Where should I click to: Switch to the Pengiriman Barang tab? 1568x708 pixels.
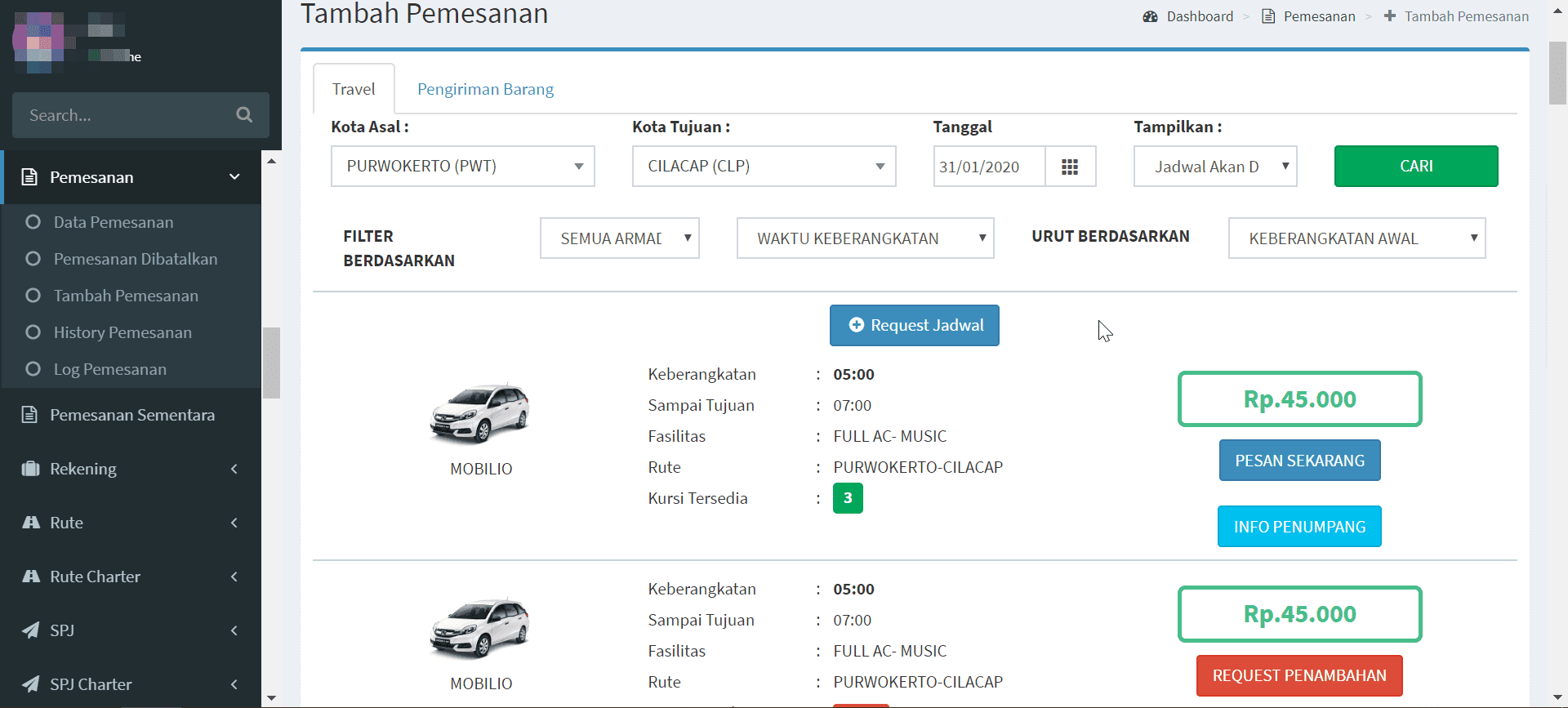pyautogui.click(x=485, y=89)
